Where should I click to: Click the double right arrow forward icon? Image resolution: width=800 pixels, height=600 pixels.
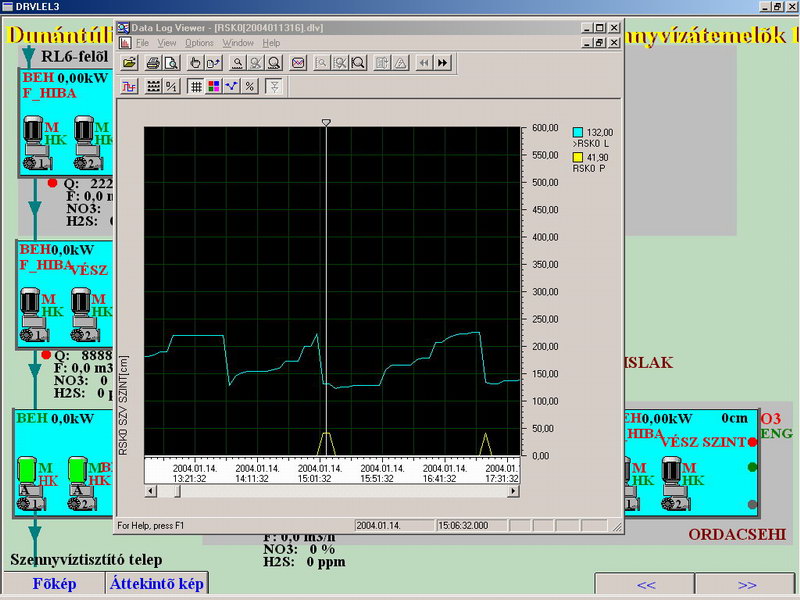pyautogui.click(x=442, y=63)
